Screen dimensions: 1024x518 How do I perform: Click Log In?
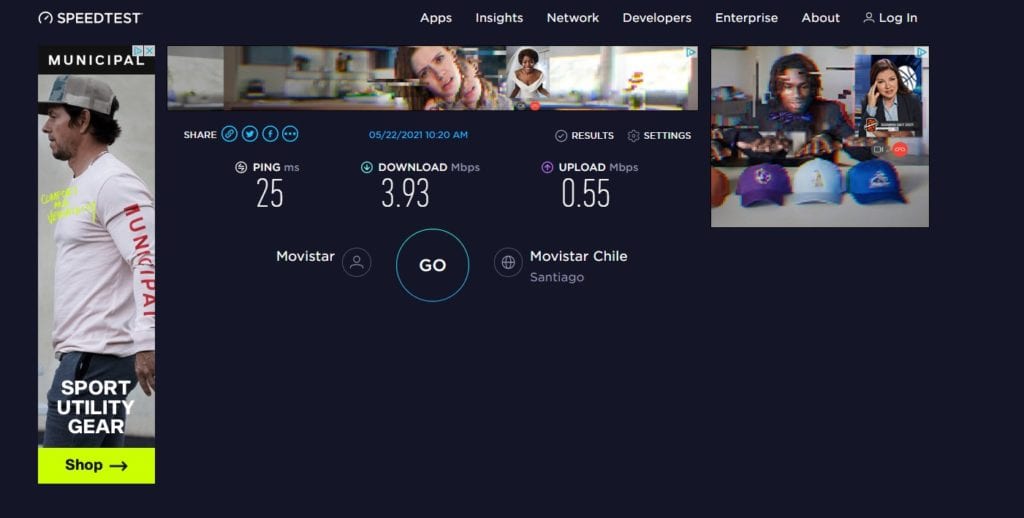coord(890,18)
